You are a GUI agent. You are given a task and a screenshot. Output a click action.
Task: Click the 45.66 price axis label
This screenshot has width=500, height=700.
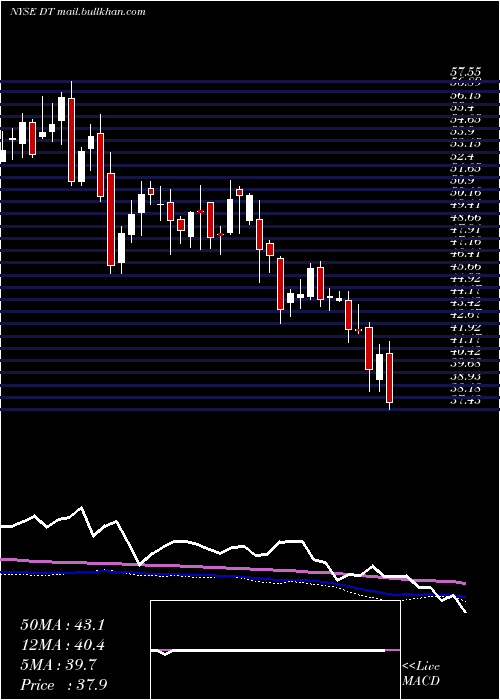point(465,267)
